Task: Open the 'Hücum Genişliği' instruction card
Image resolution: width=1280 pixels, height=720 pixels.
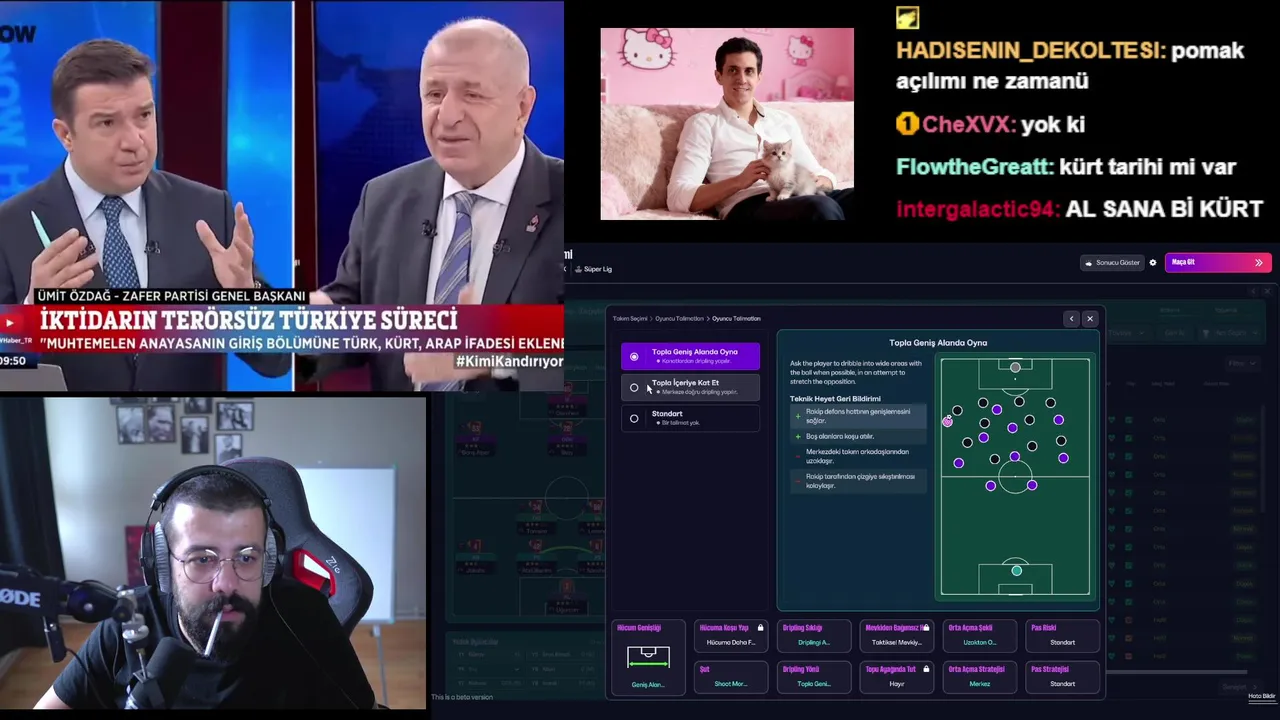Action: [x=648, y=657]
